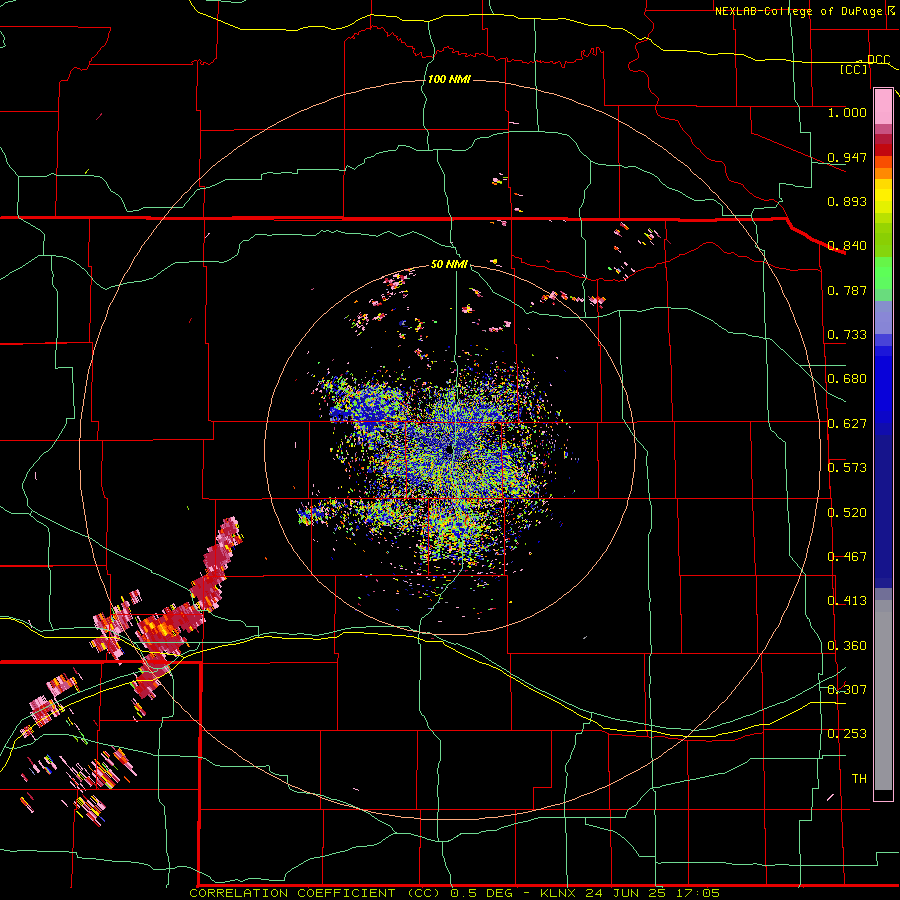The height and width of the screenshot is (900, 900).
Task: Click the 0.627 scale value
Action: (847, 424)
